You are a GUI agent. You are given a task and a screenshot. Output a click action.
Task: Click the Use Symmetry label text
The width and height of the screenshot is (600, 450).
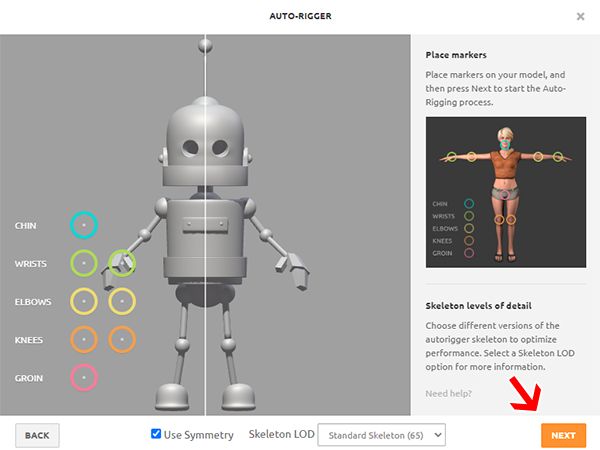pos(200,435)
